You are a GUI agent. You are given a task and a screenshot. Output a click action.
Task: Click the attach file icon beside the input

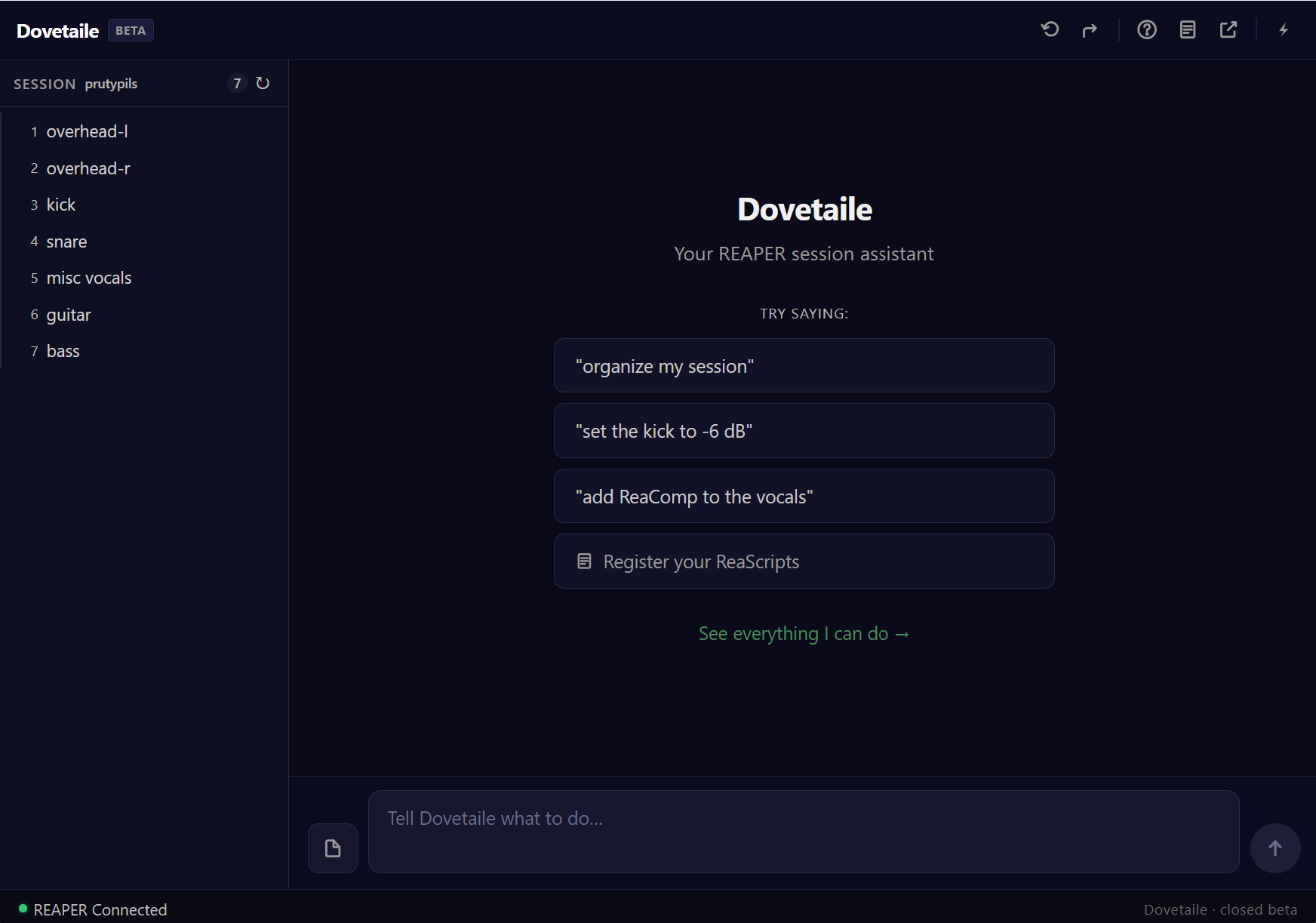[332, 848]
